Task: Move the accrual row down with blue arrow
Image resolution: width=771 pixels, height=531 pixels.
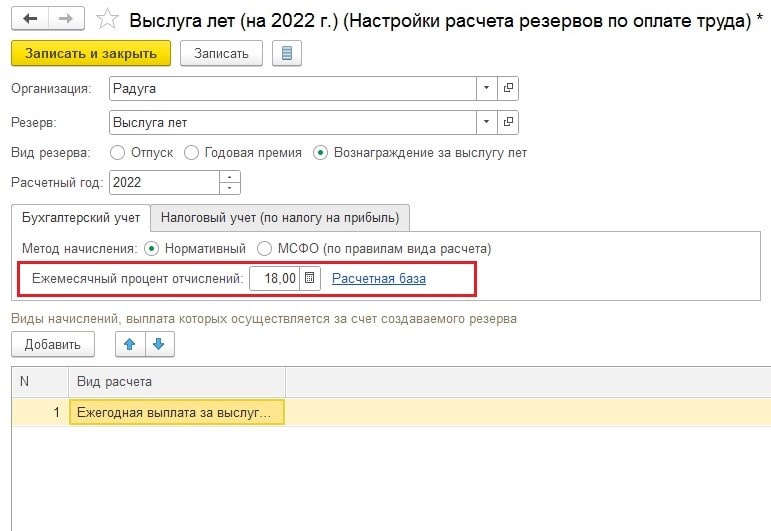Action: 159,344
